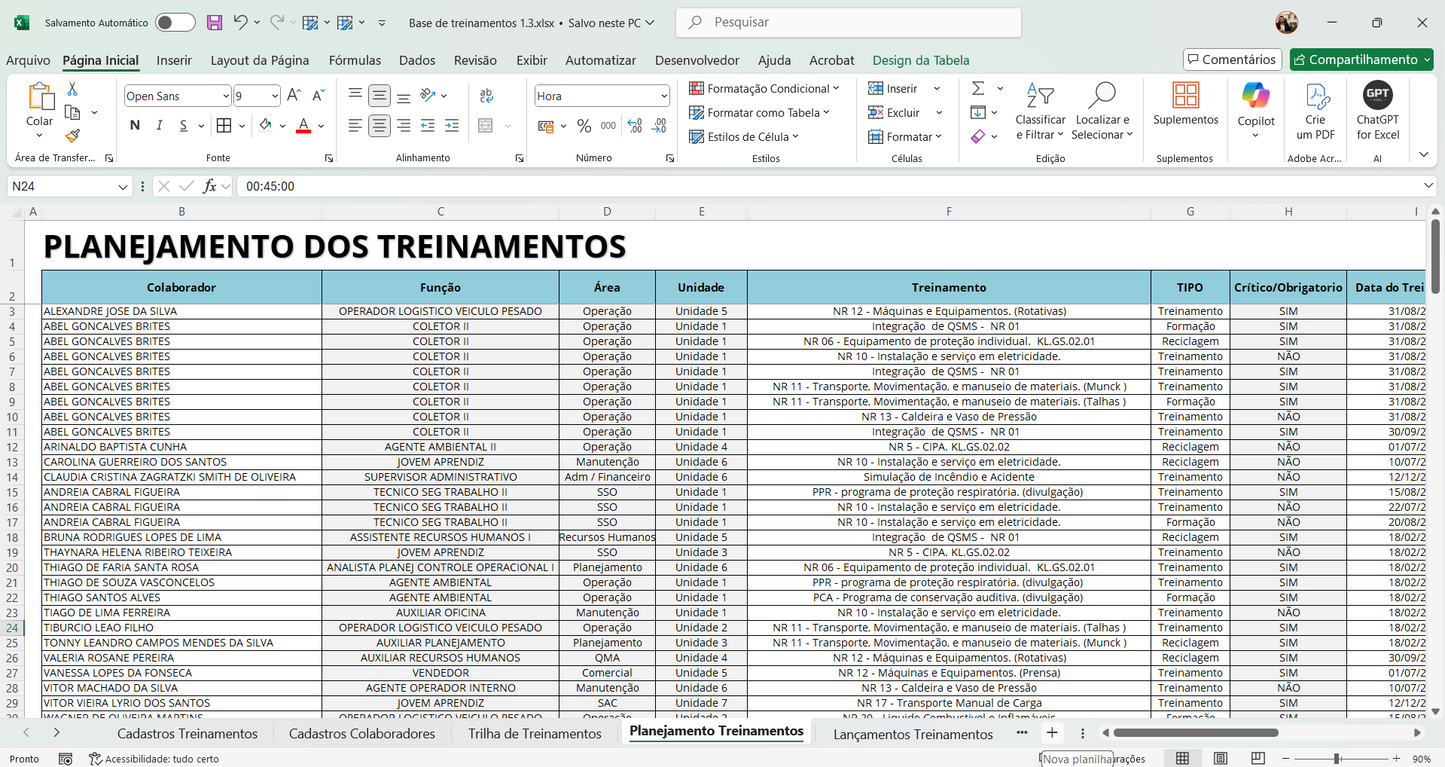
Task: Toggle bold formatting N button
Action: point(135,126)
